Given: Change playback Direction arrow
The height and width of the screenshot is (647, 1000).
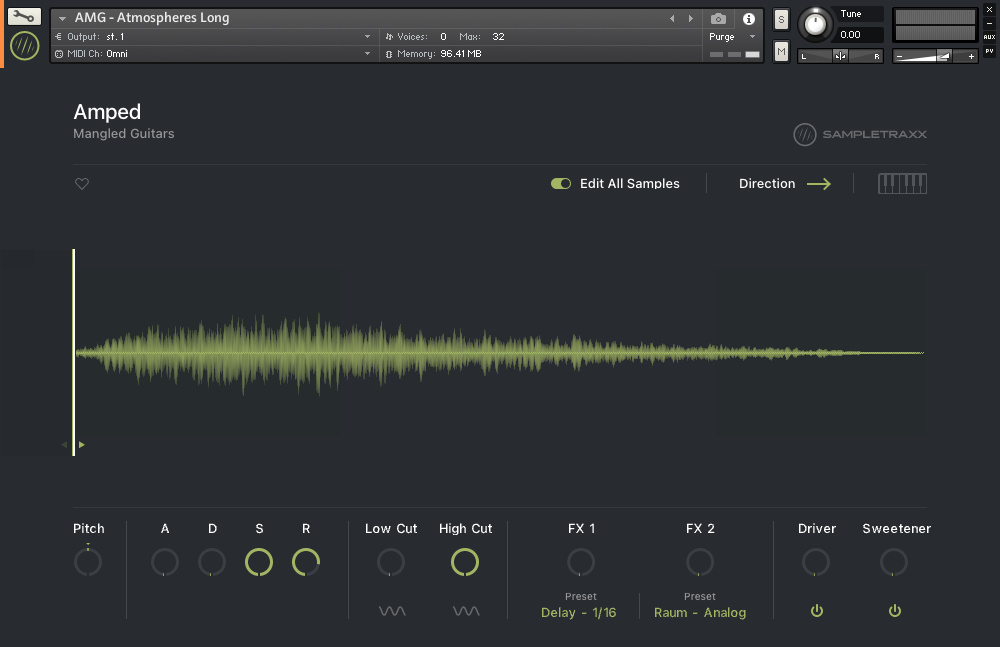Looking at the screenshot, I should point(819,184).
